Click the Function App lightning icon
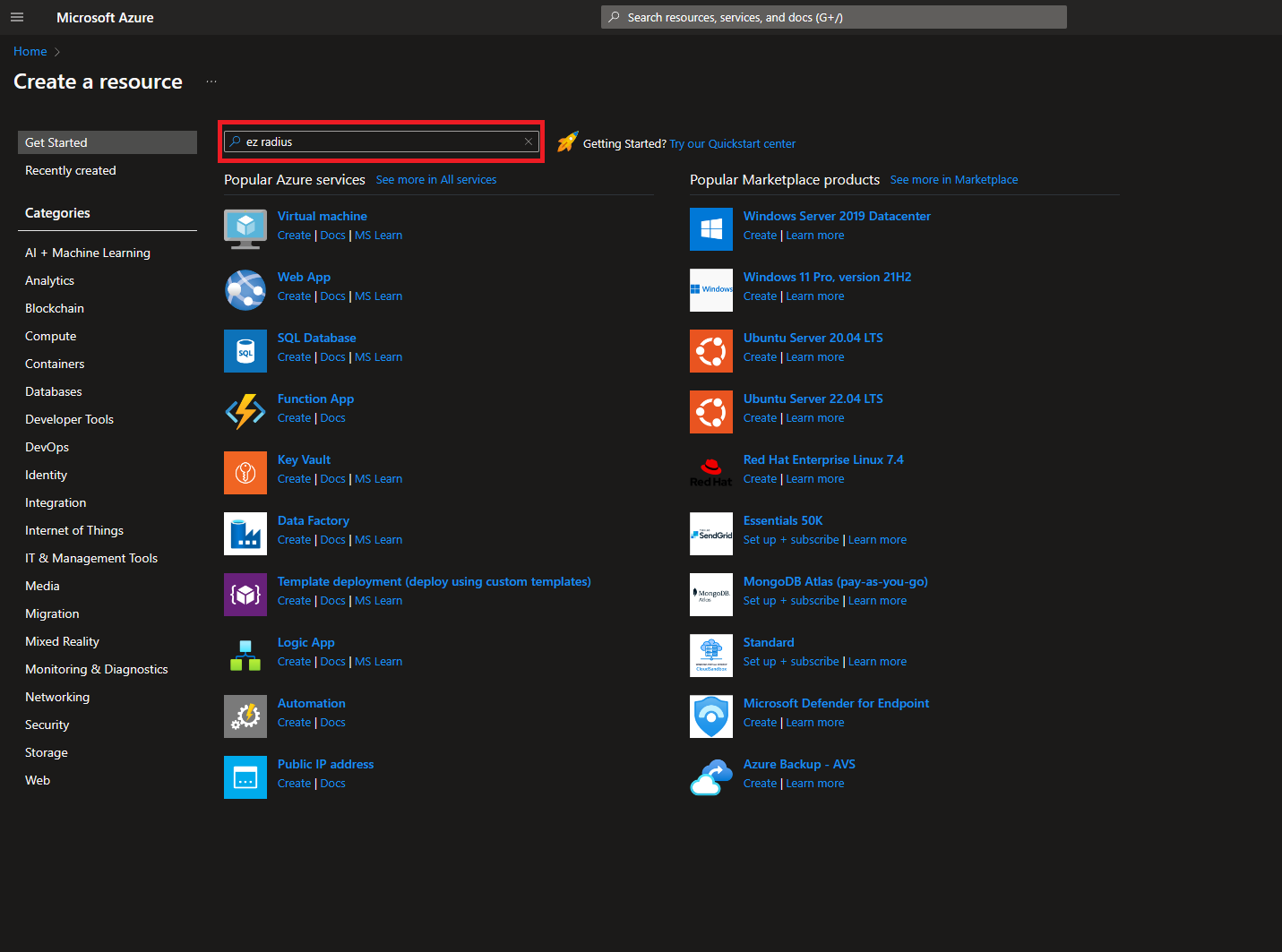 coord(245,412)
